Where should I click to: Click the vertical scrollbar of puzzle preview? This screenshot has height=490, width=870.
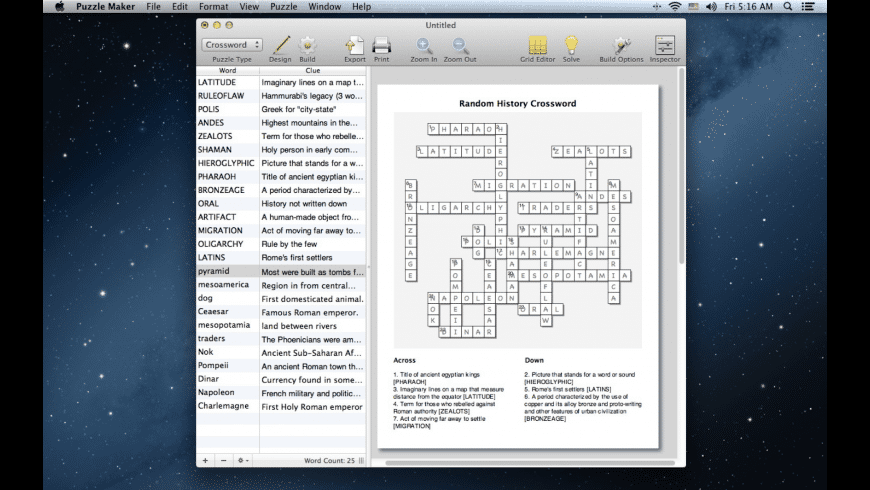click(x=681, y=166)
